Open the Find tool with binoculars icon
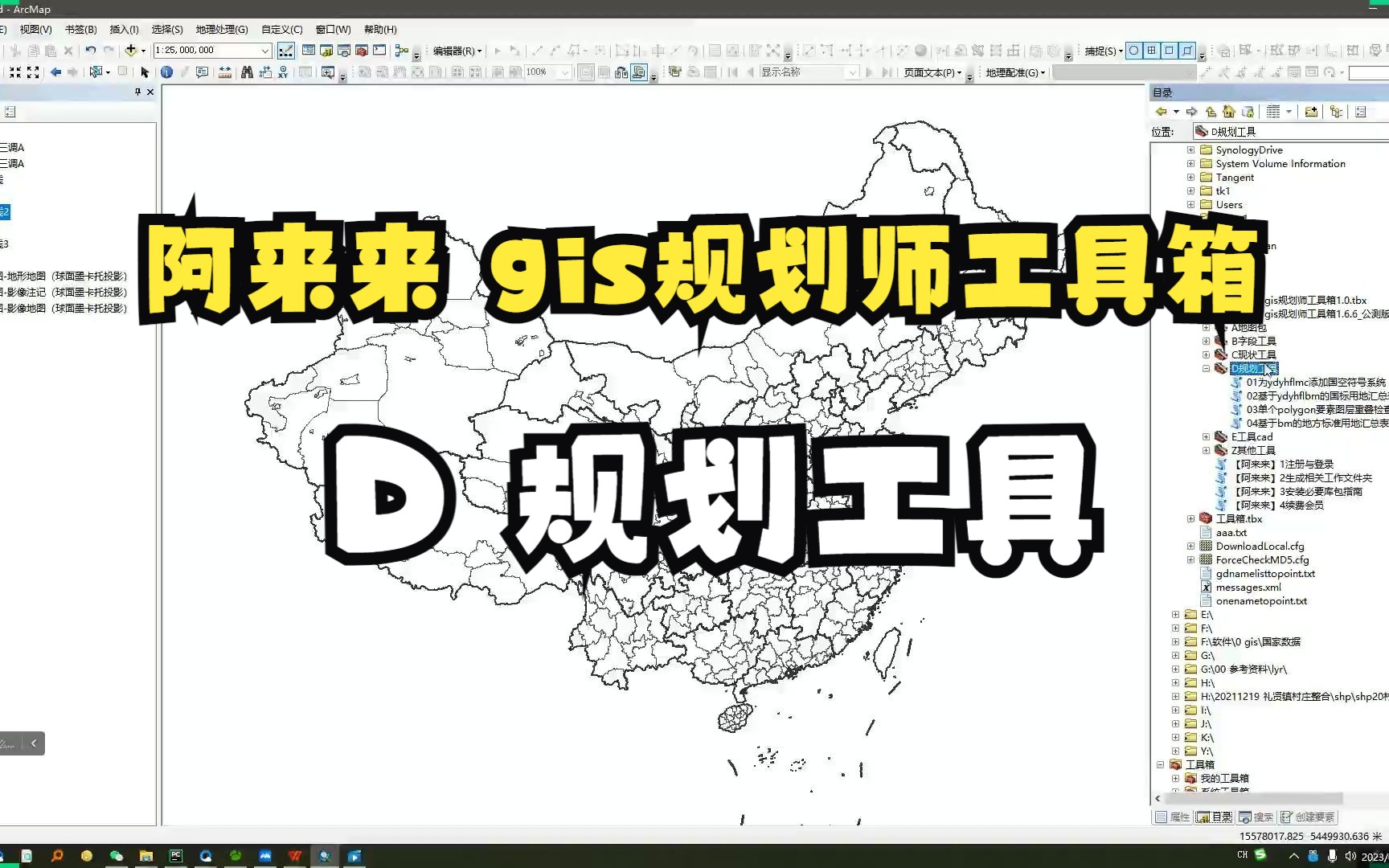Viewport: 1389px width, 868px height. pos(247,71)
